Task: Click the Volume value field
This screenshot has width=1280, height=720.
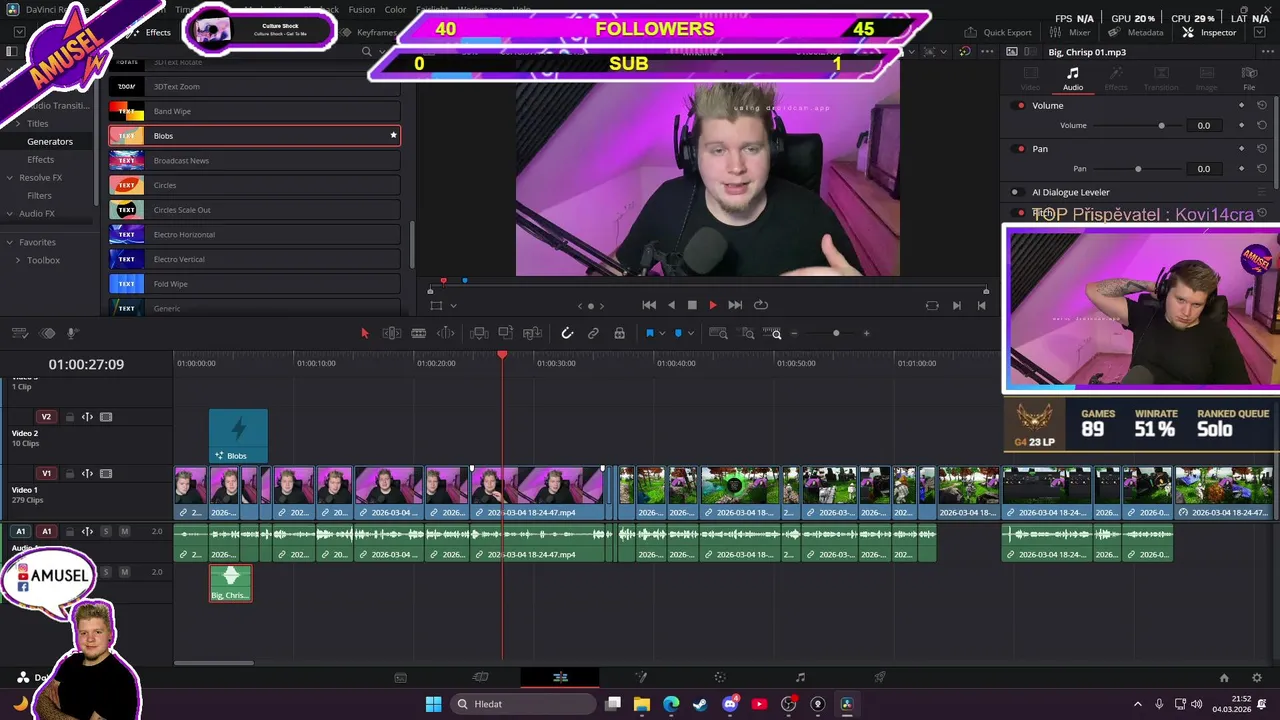Action: [1204, 125]
